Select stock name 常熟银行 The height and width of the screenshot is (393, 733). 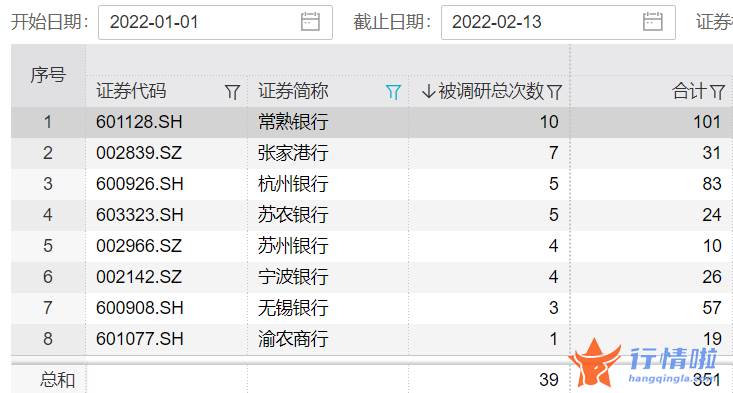pyautogui.click(x=293, y=122)
